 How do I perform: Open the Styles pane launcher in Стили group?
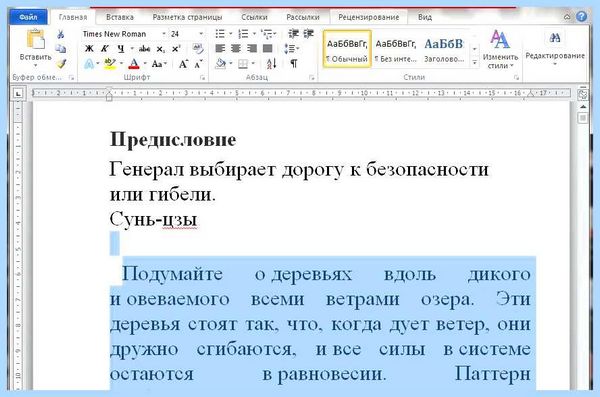pos(516,78)
